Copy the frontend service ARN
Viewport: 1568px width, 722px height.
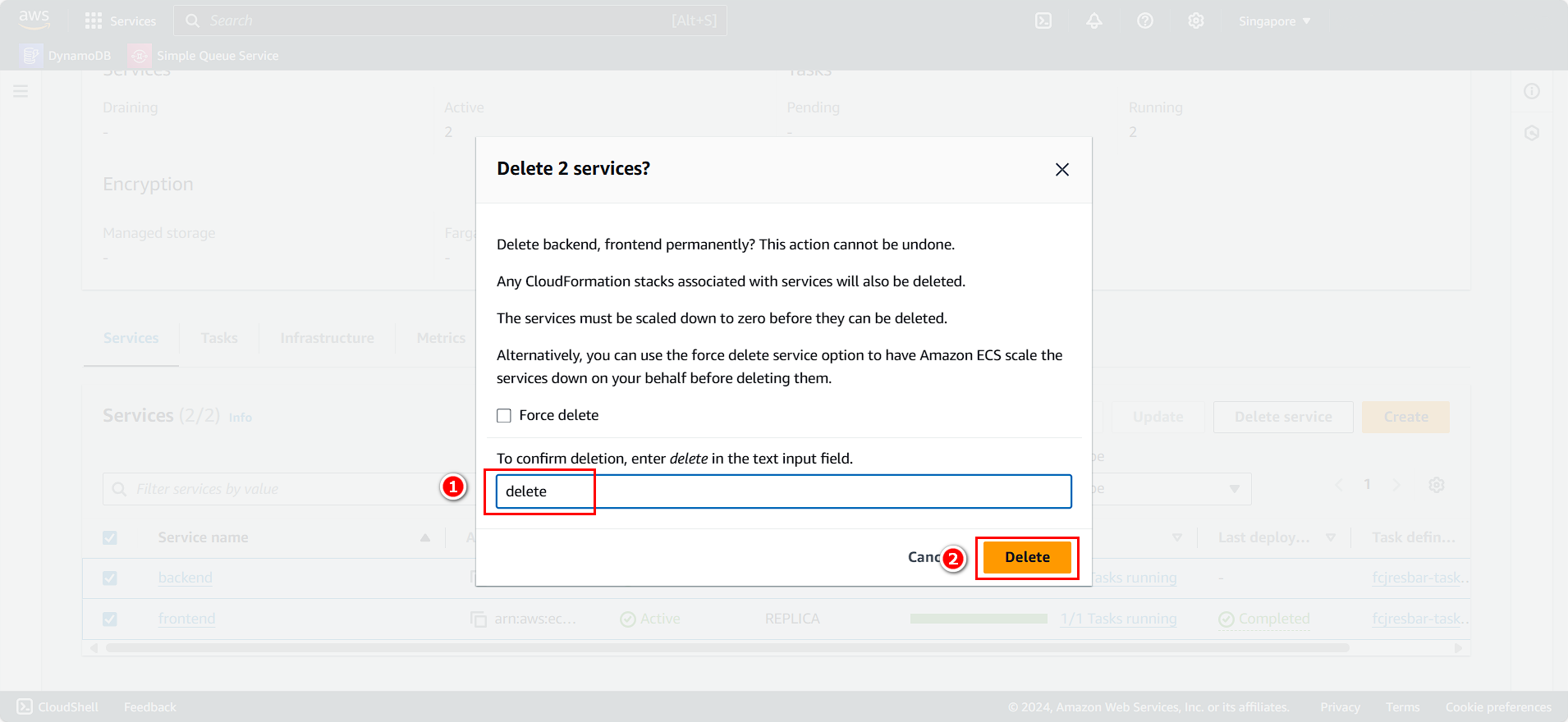[x=478, y=619]
